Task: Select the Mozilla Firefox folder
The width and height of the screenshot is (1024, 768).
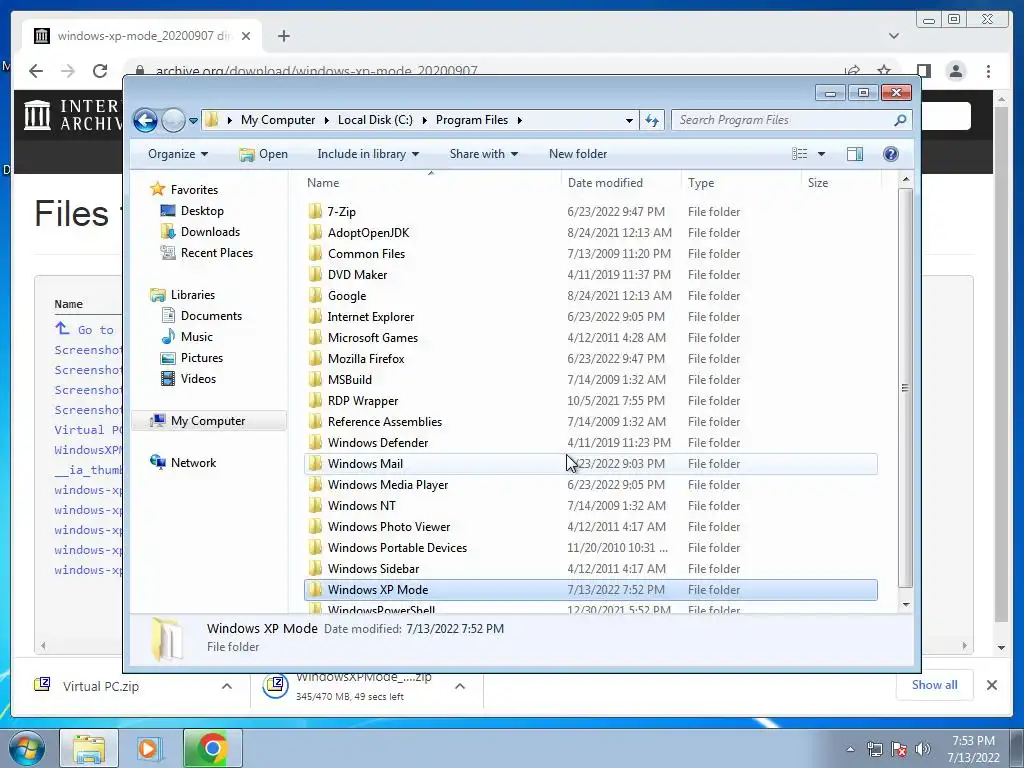Action: pos(366,359)
